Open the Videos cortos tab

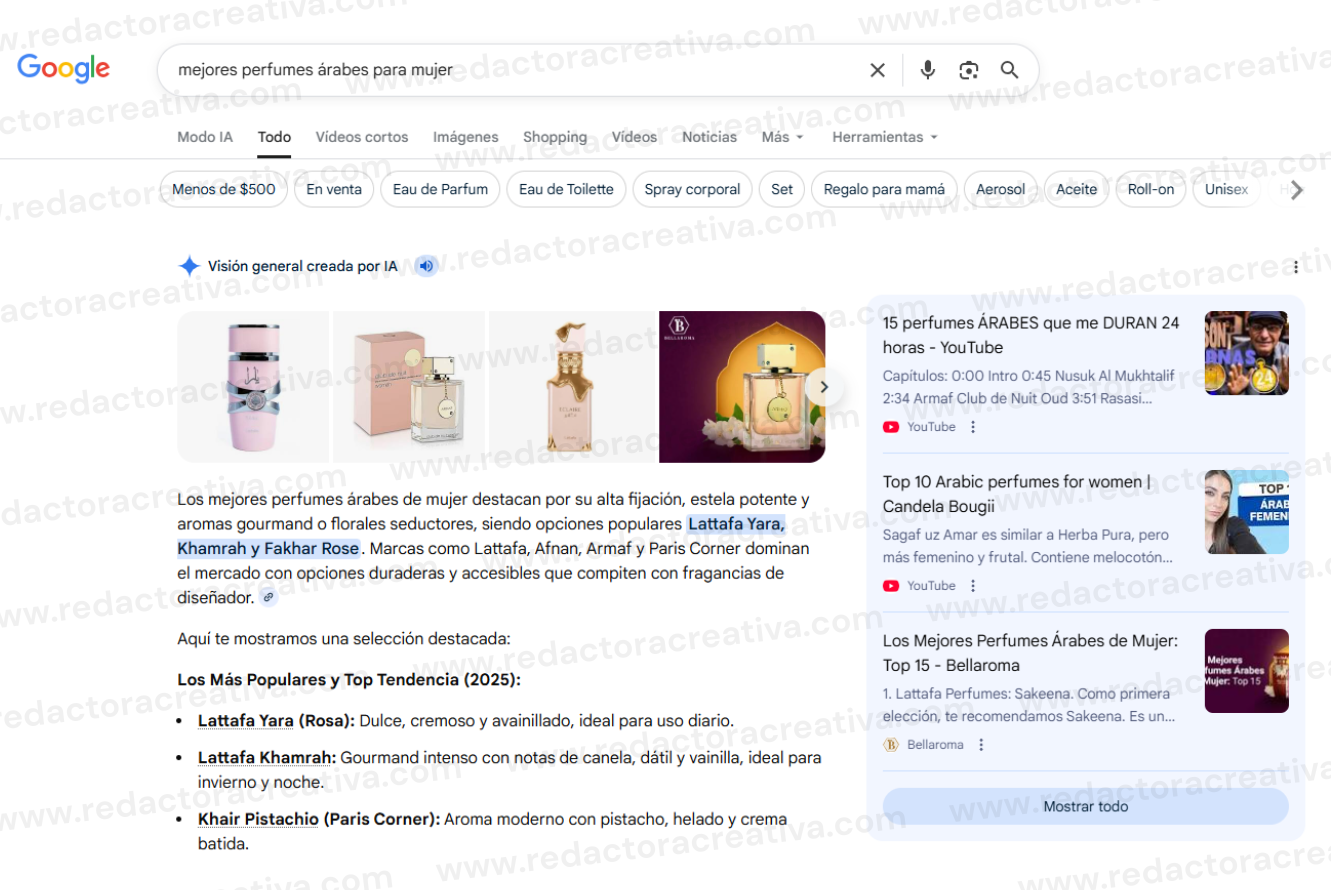click(362, 137)
